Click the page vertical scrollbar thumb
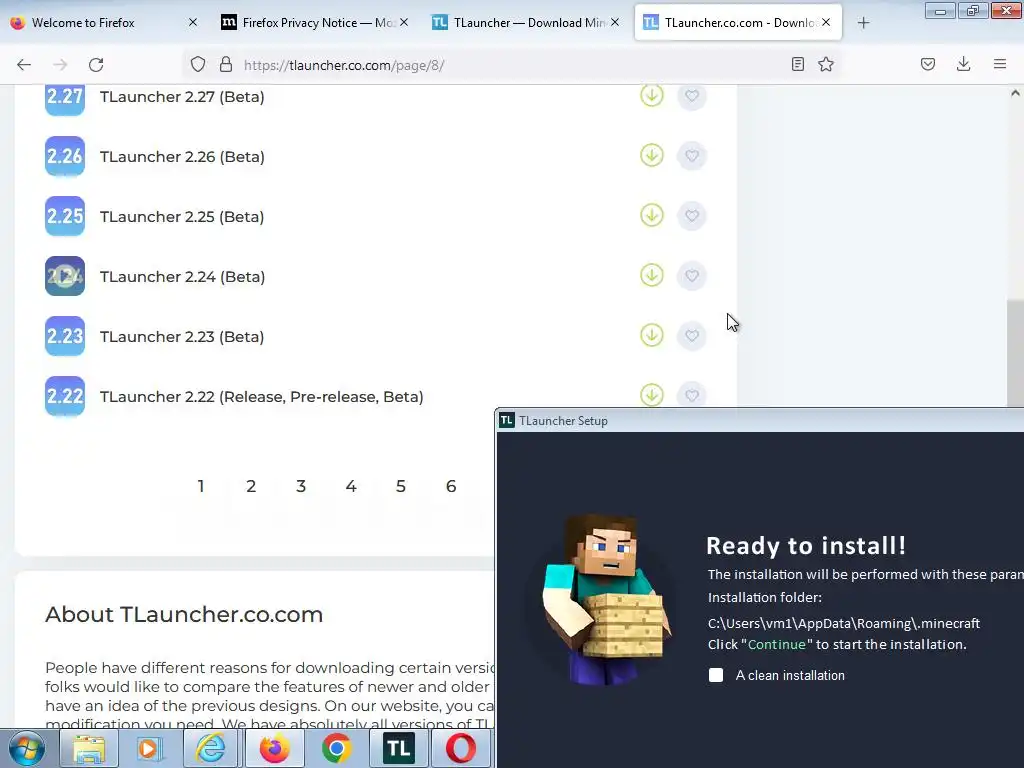Image resolution: width=1024 pixels, height=768 pixels. click(1015, 353)
